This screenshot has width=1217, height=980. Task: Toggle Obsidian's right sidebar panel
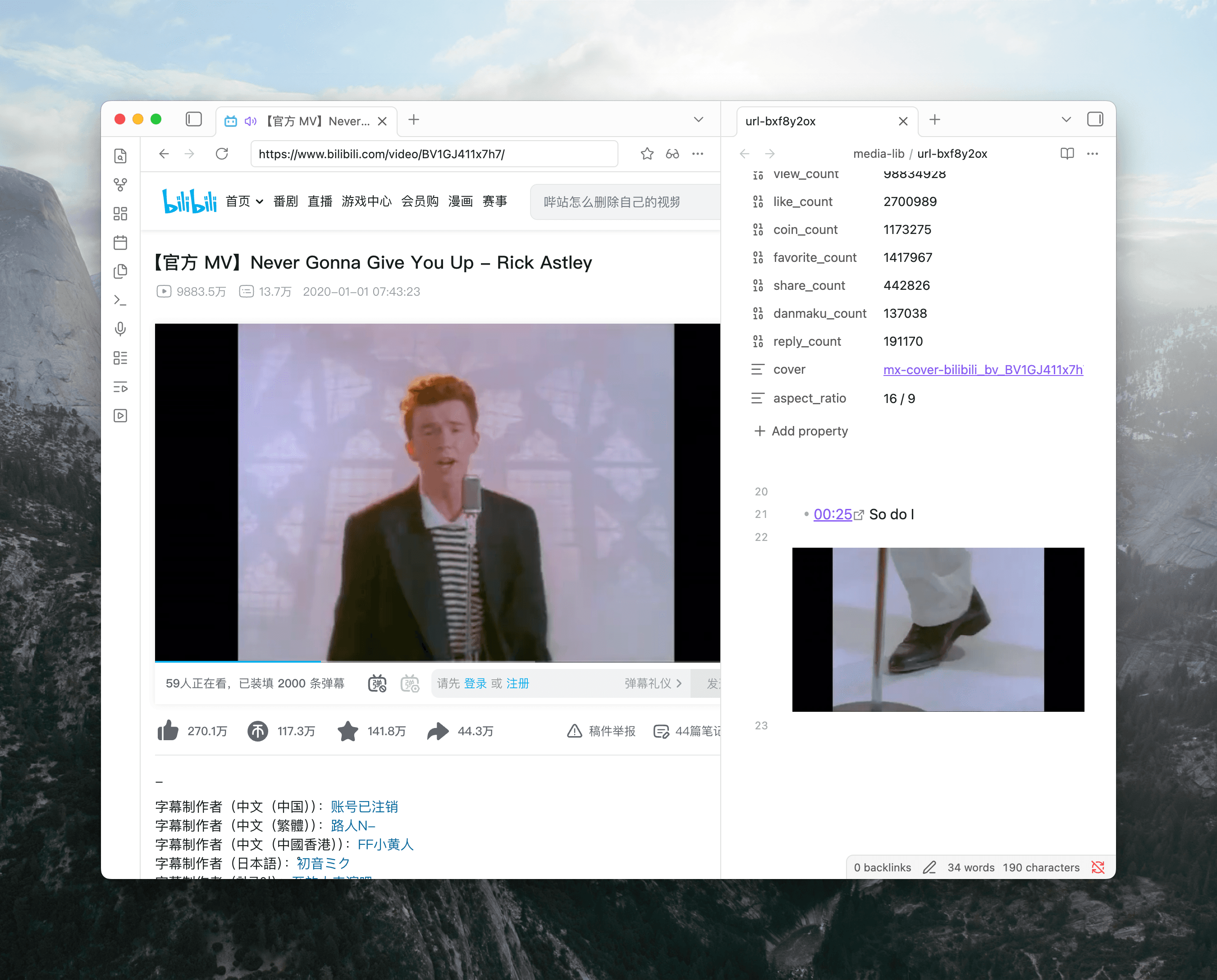pyautogui.click(x=1096, y=119)
